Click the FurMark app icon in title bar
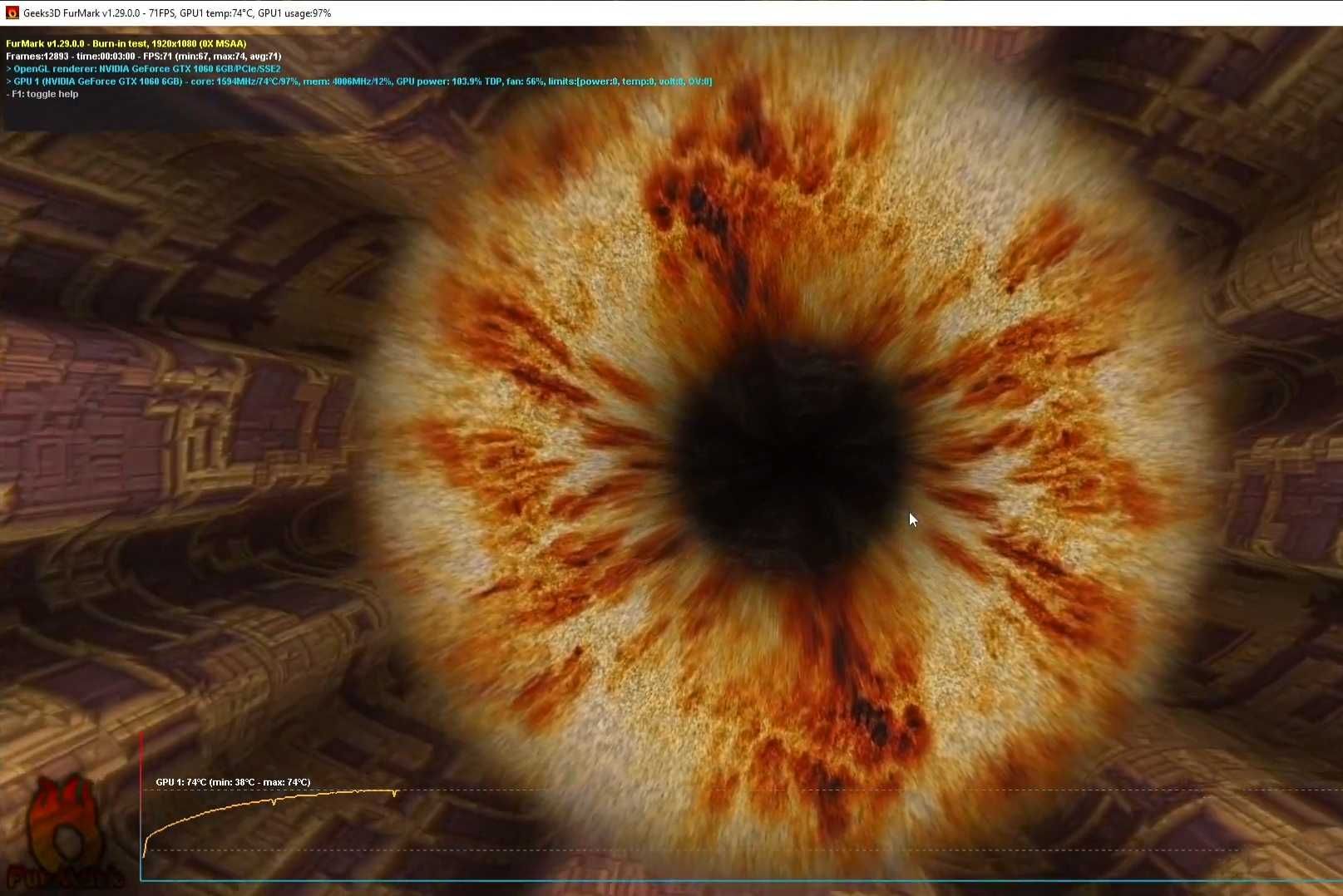 click(x=12, y=13)
